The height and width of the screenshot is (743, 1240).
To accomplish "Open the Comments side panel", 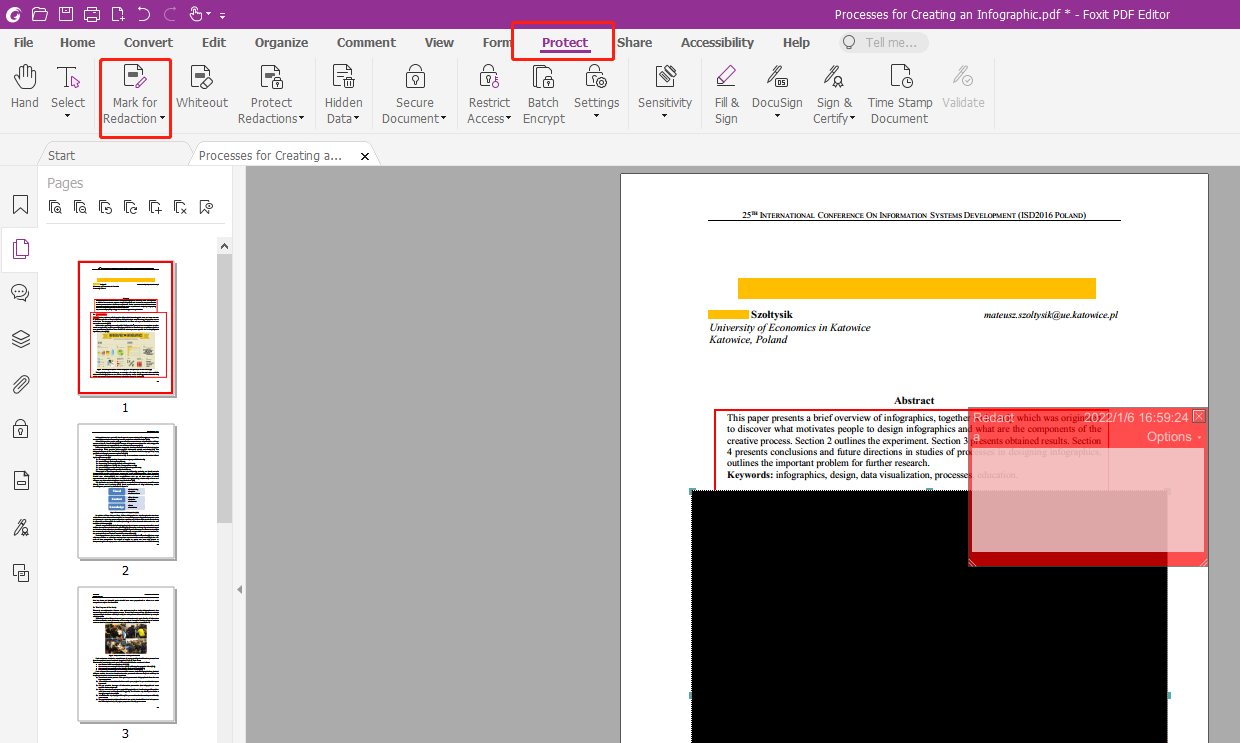I will point(20,293).
